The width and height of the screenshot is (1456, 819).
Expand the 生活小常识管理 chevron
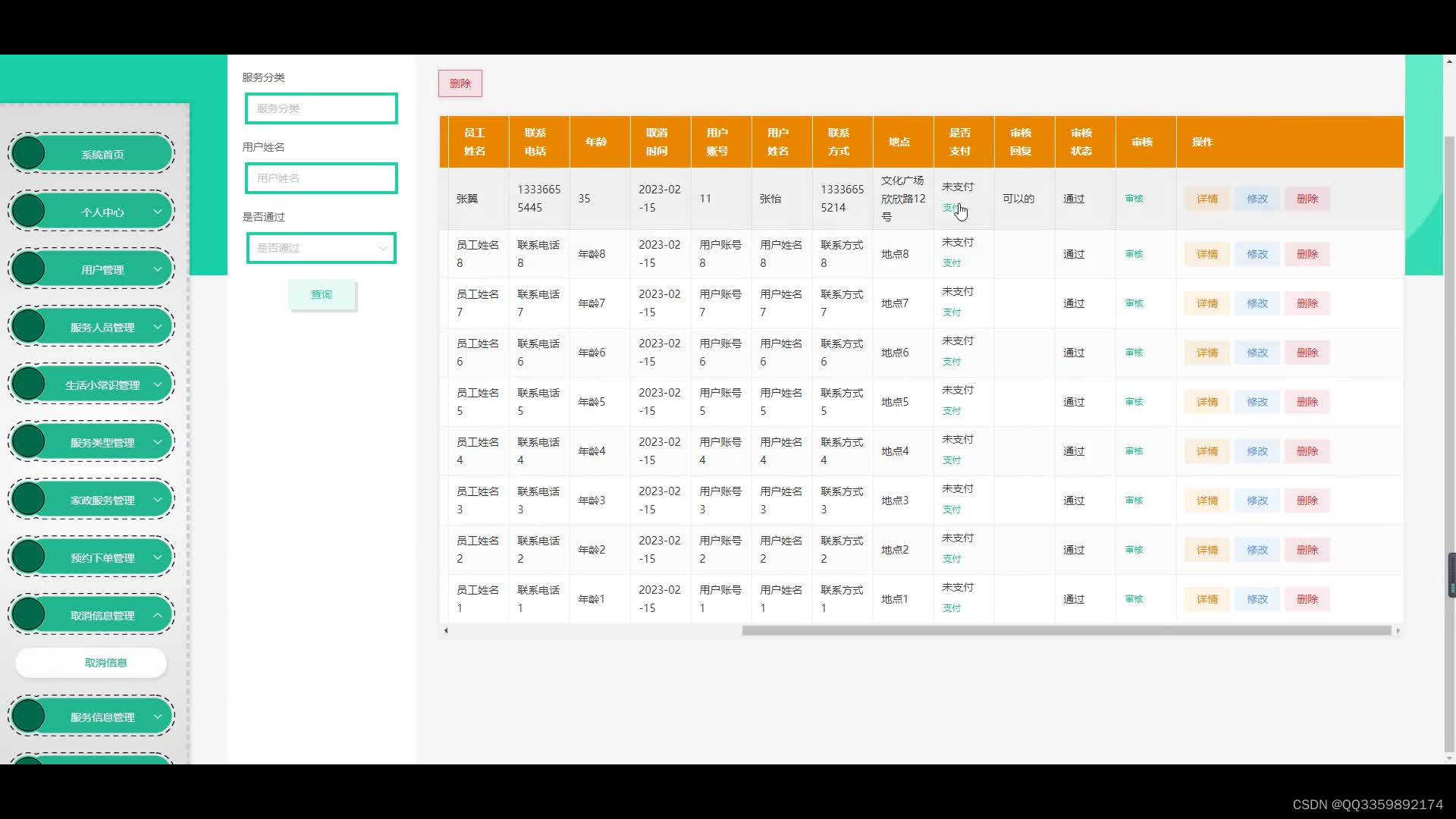pos(158,384)
